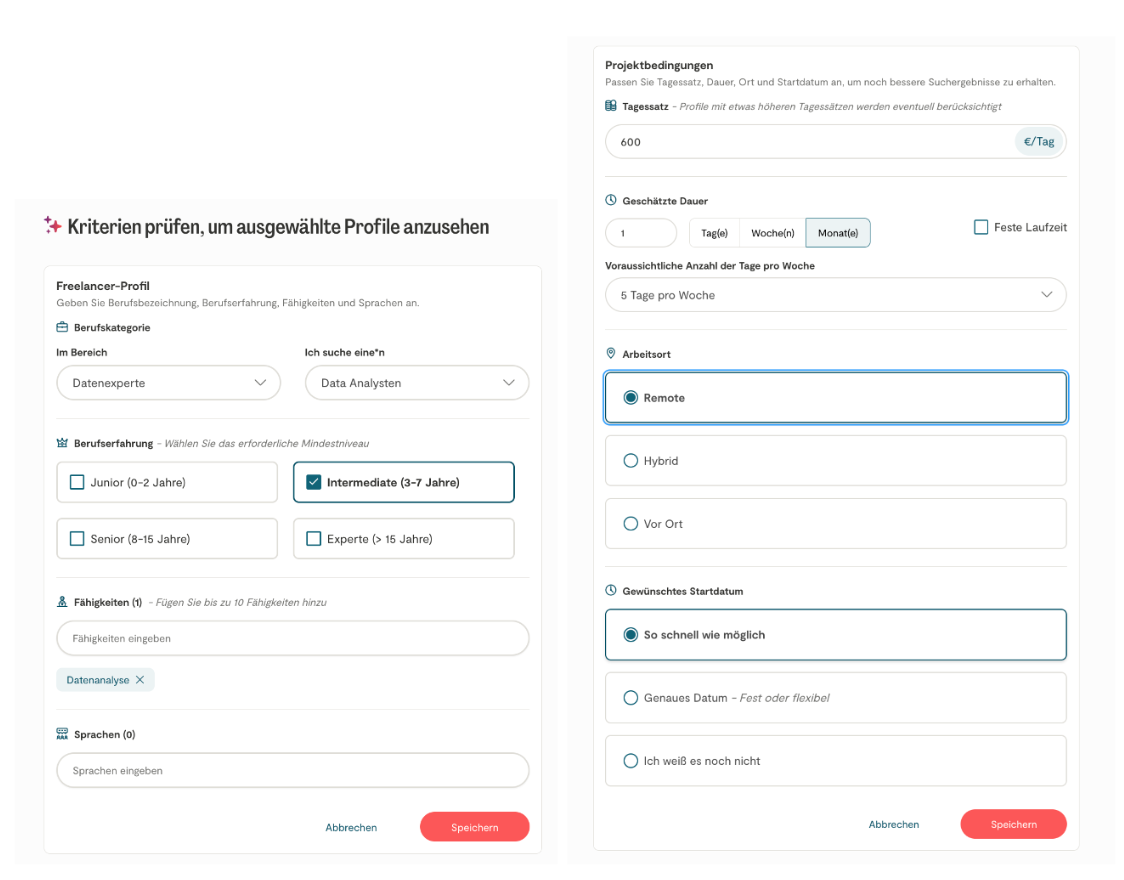
Task: Click the Berufserfahrung crown icon
Action: coord(62,442)
